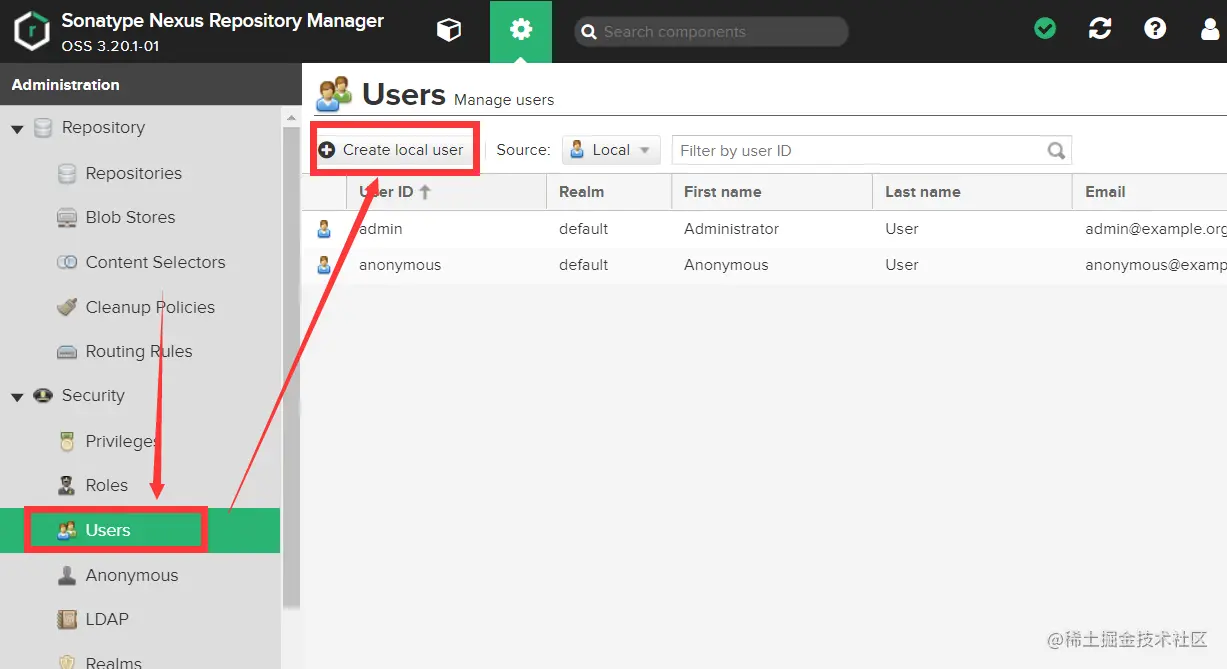Open the Administration gear icon
This screenshot has width=1227, height=669.
521,30
